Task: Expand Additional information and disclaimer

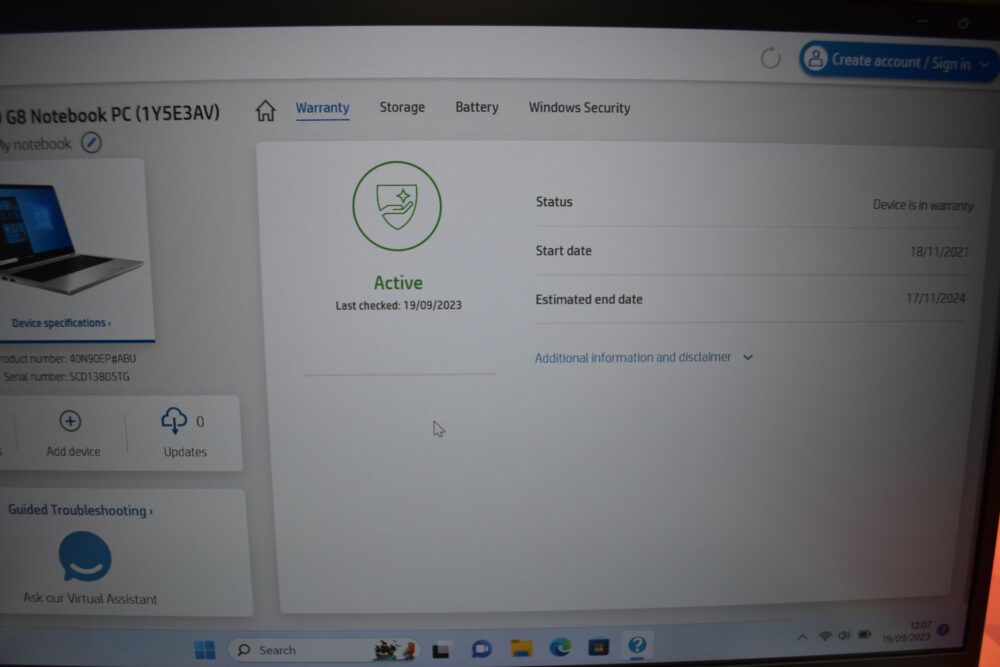Action: point(643,357)
